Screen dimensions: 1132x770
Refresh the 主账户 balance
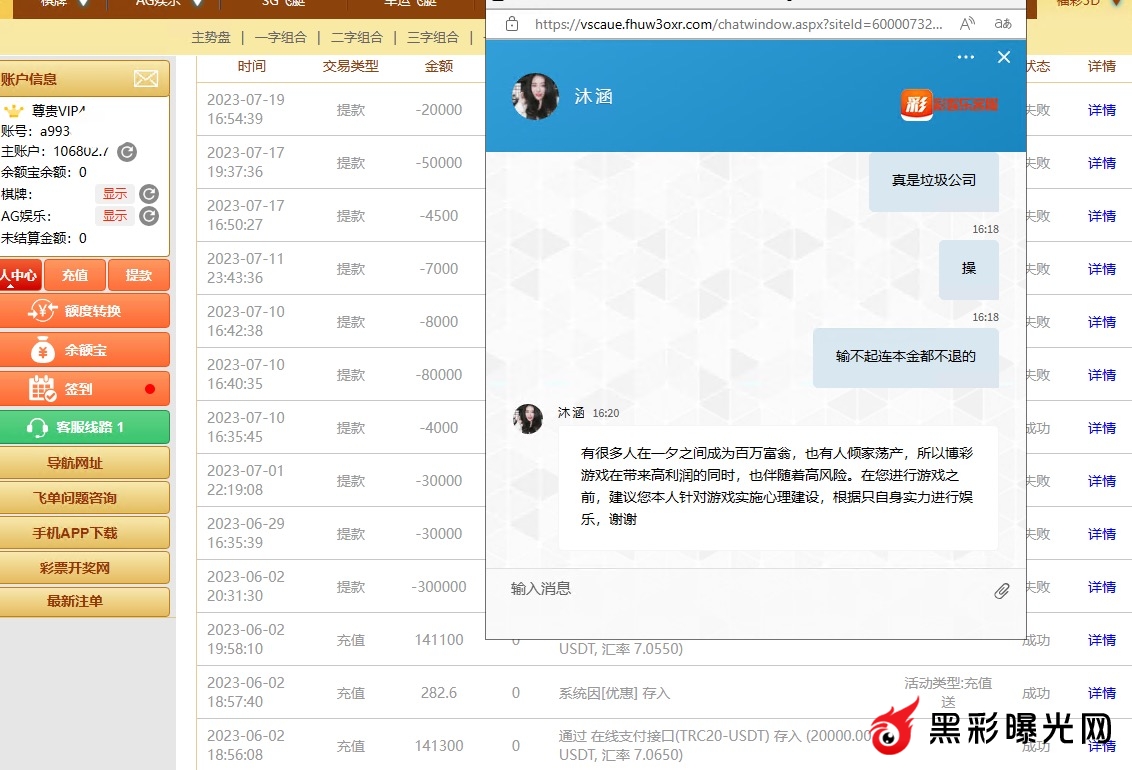click(127, 152)
